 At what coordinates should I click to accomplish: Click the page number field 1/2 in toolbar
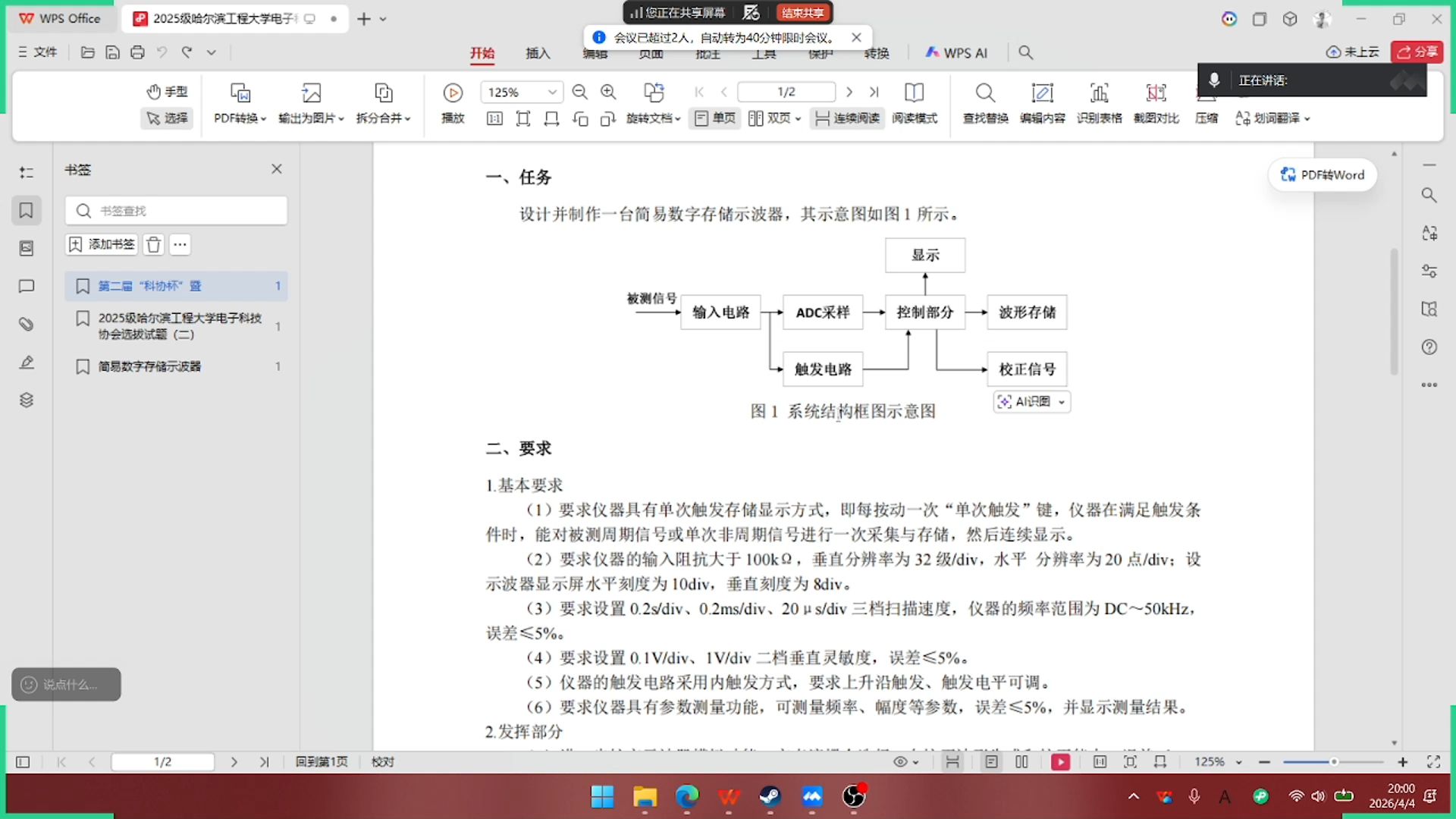click(786, 93)
